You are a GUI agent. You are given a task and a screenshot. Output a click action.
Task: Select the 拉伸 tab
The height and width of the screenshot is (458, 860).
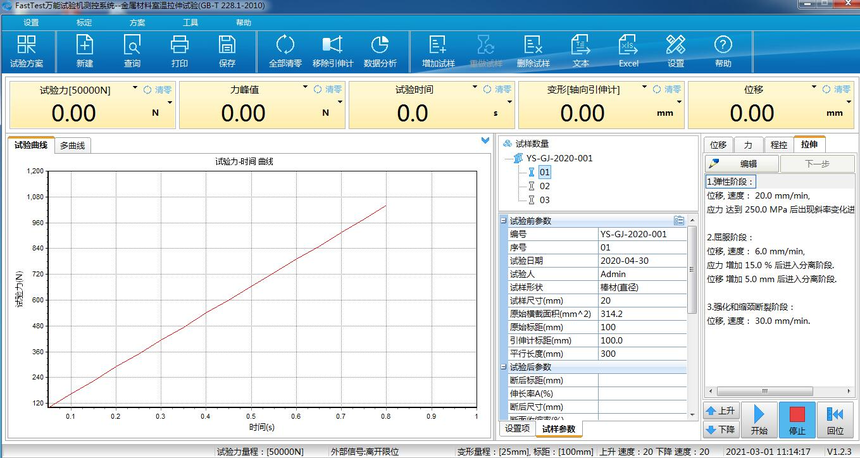point(809,144)
